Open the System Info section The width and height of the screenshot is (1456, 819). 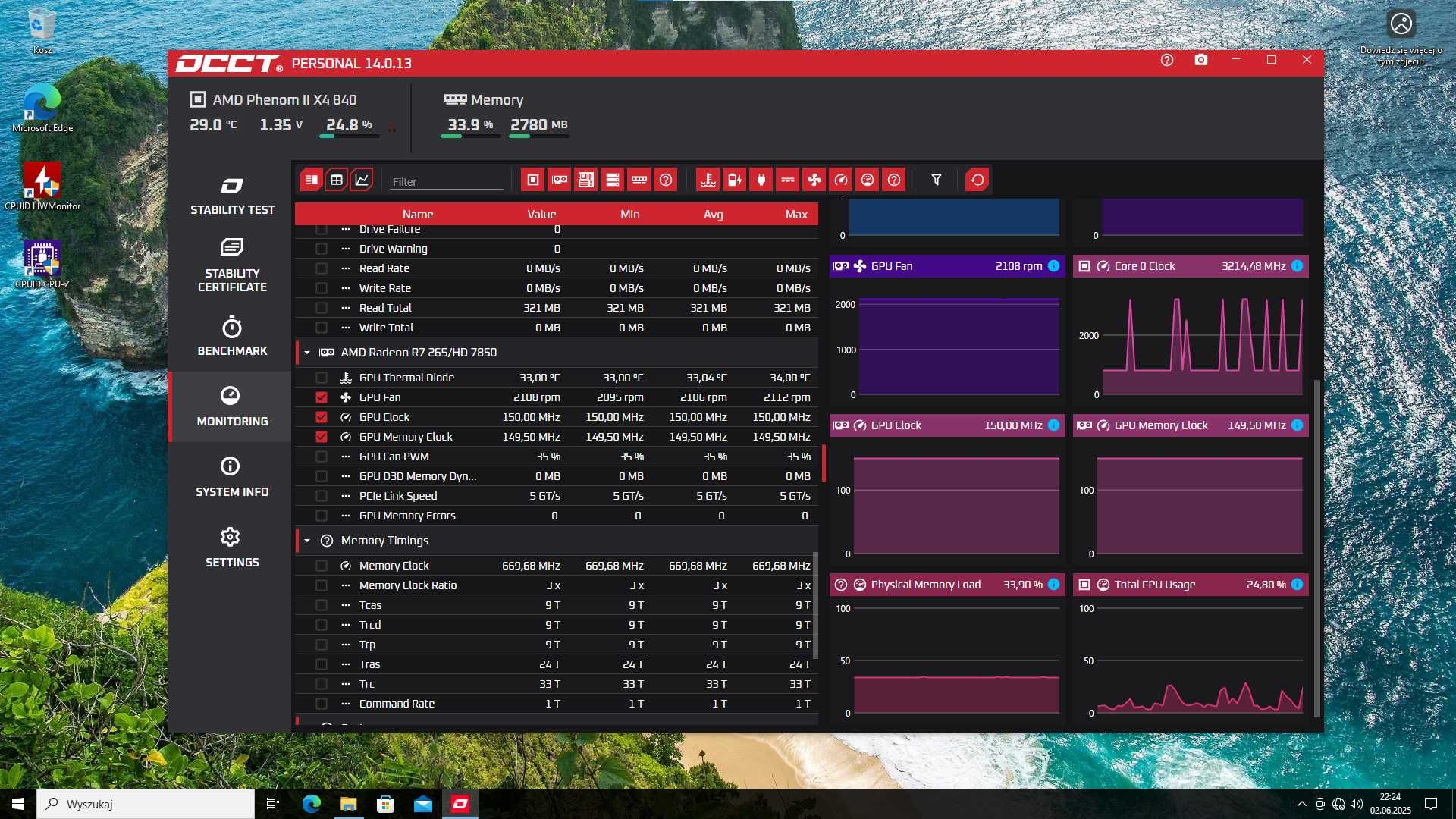click(x=232, y=477)
